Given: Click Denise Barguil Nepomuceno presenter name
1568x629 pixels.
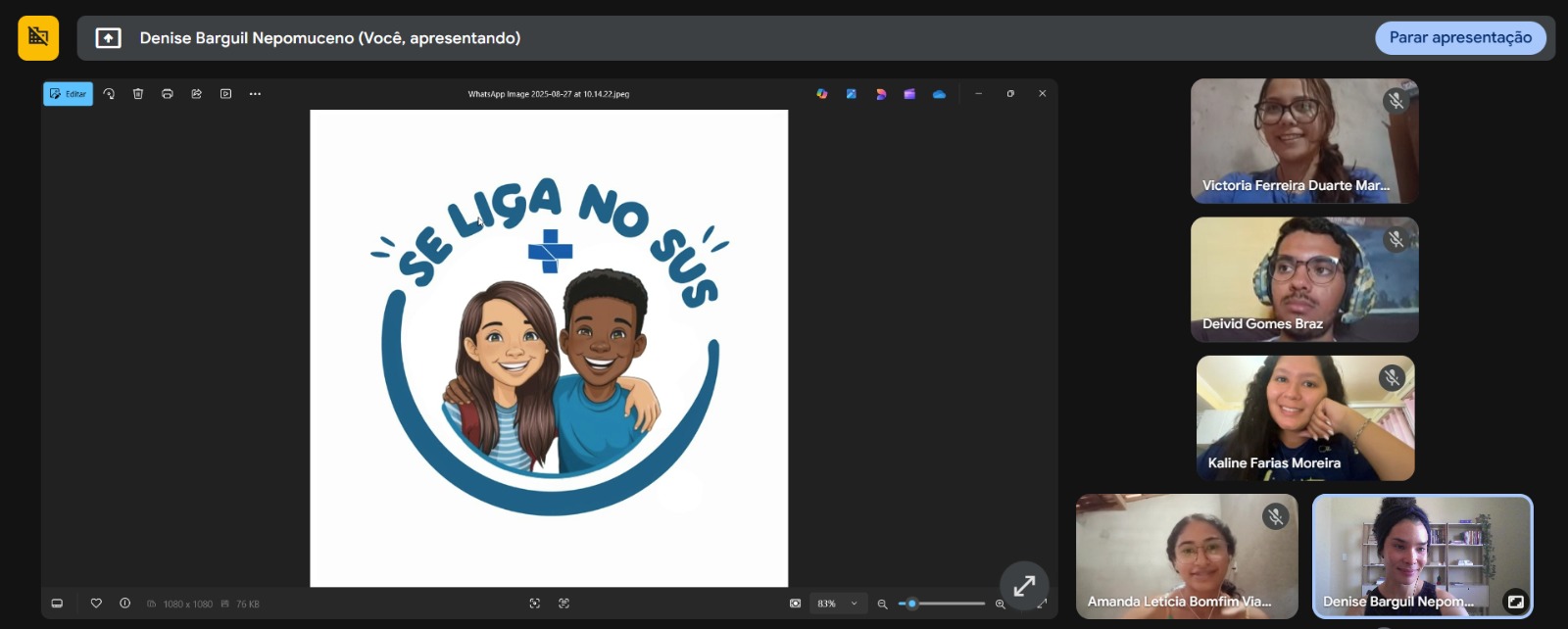Looking at the screenshot, I should point(329,38).
